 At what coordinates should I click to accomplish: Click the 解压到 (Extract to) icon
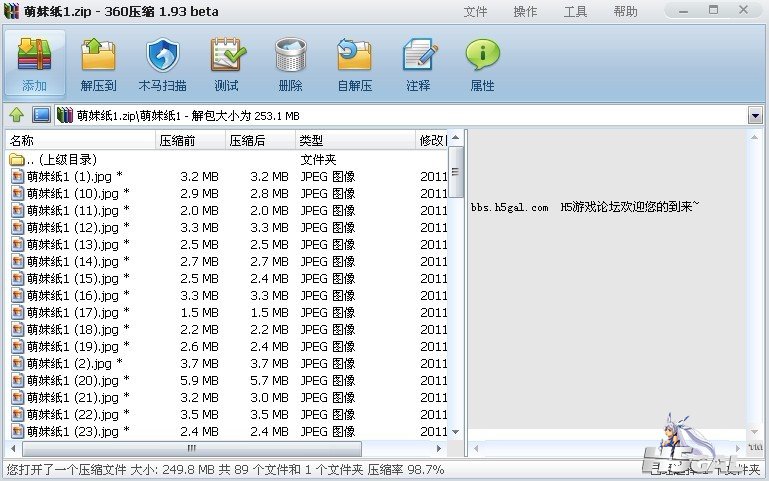click(x=98, y=64)
